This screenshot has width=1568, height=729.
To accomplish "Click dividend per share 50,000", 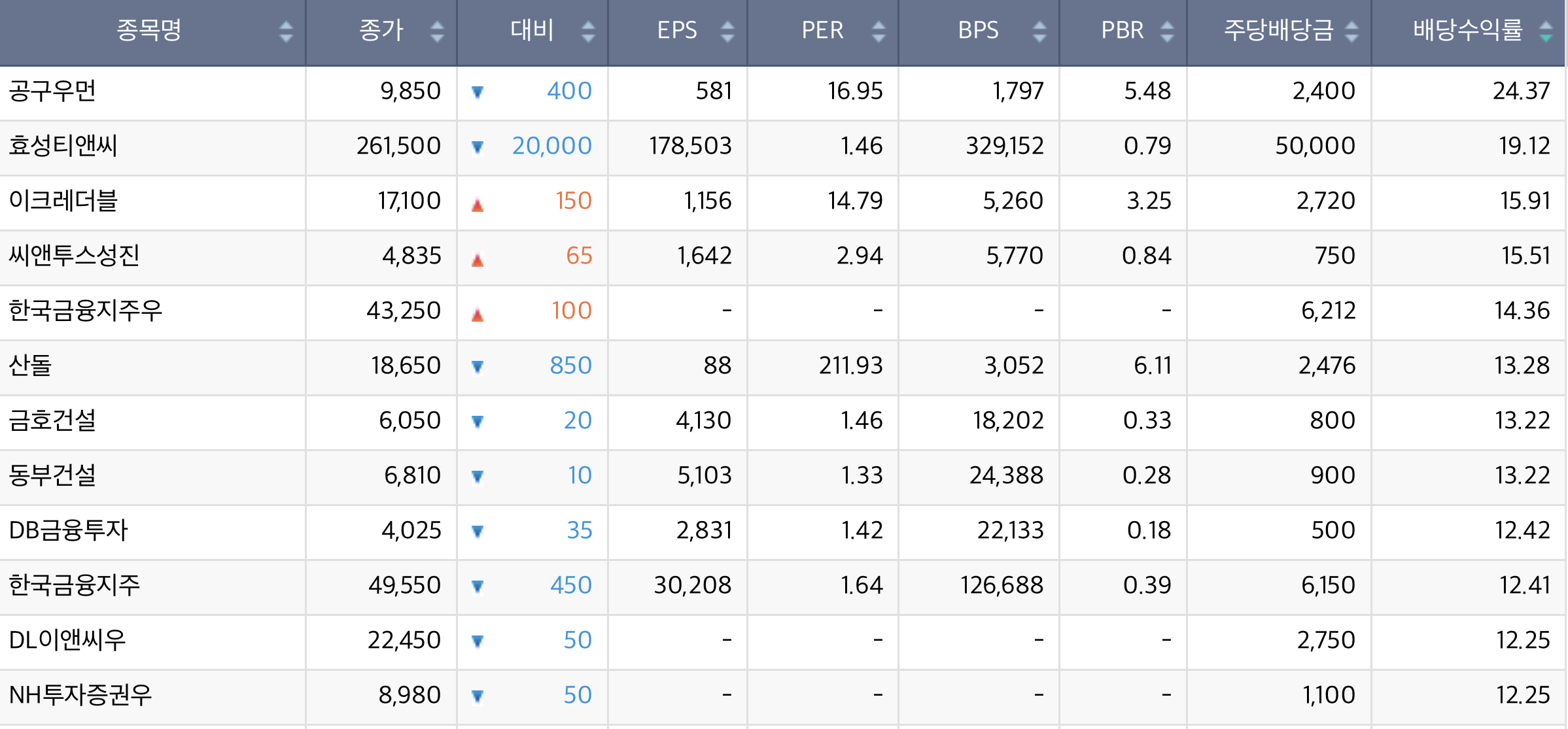I will tap(1315, 146).
